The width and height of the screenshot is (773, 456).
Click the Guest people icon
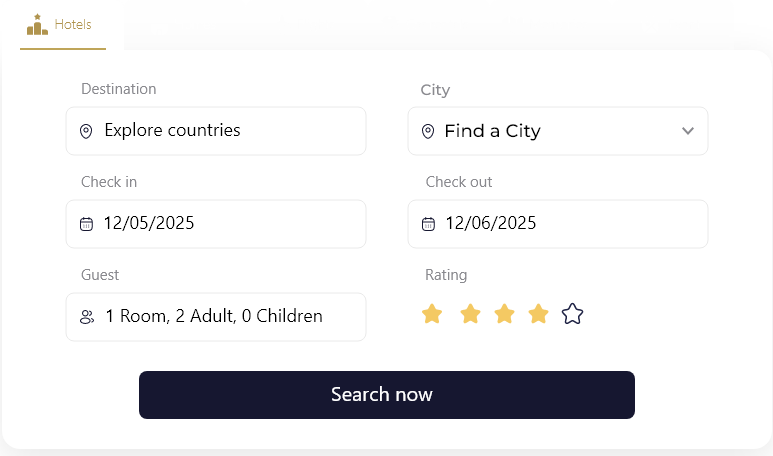(x=86, y=317)
